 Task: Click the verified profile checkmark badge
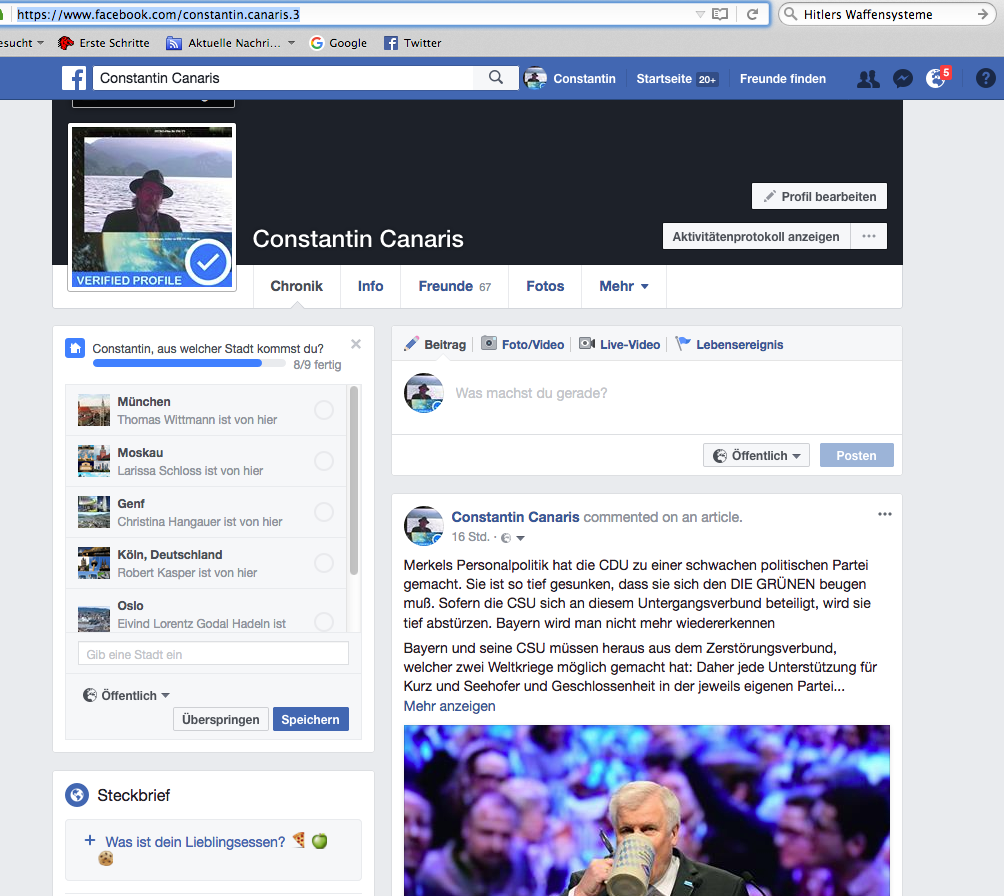click(x=208, y=262)
